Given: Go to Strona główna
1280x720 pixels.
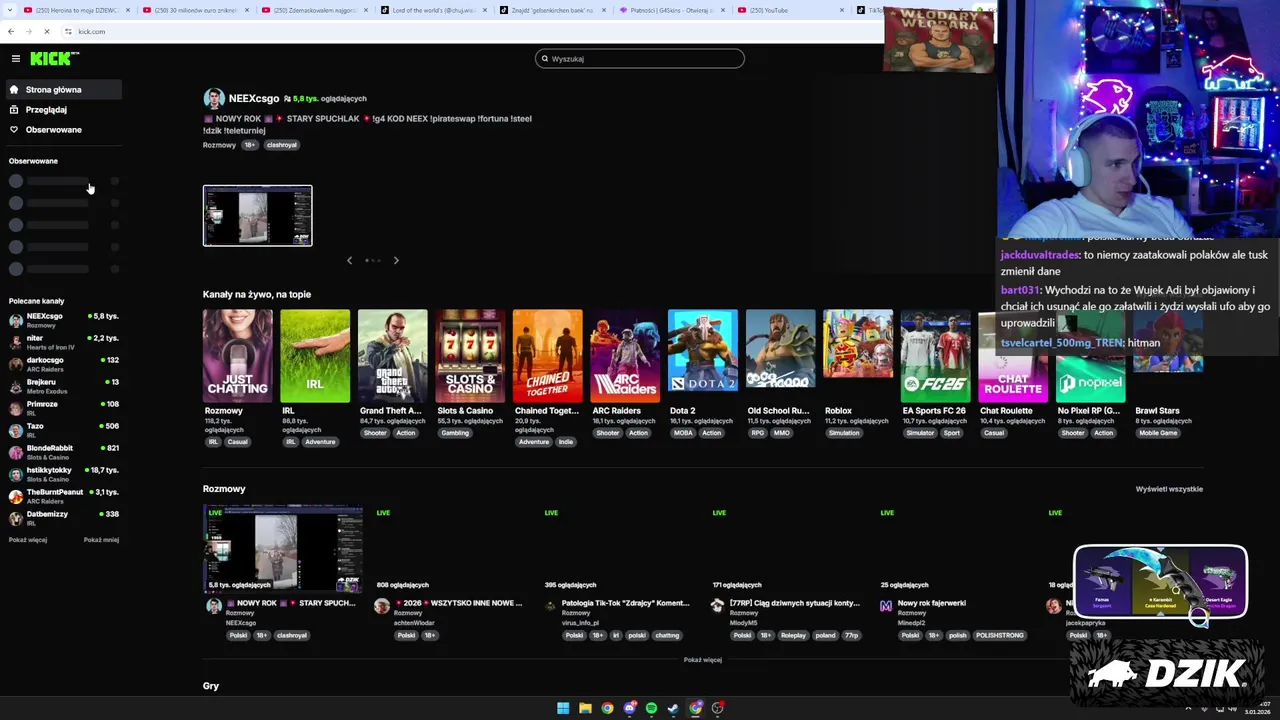Looking at the screenshot, I should (62, 90).
